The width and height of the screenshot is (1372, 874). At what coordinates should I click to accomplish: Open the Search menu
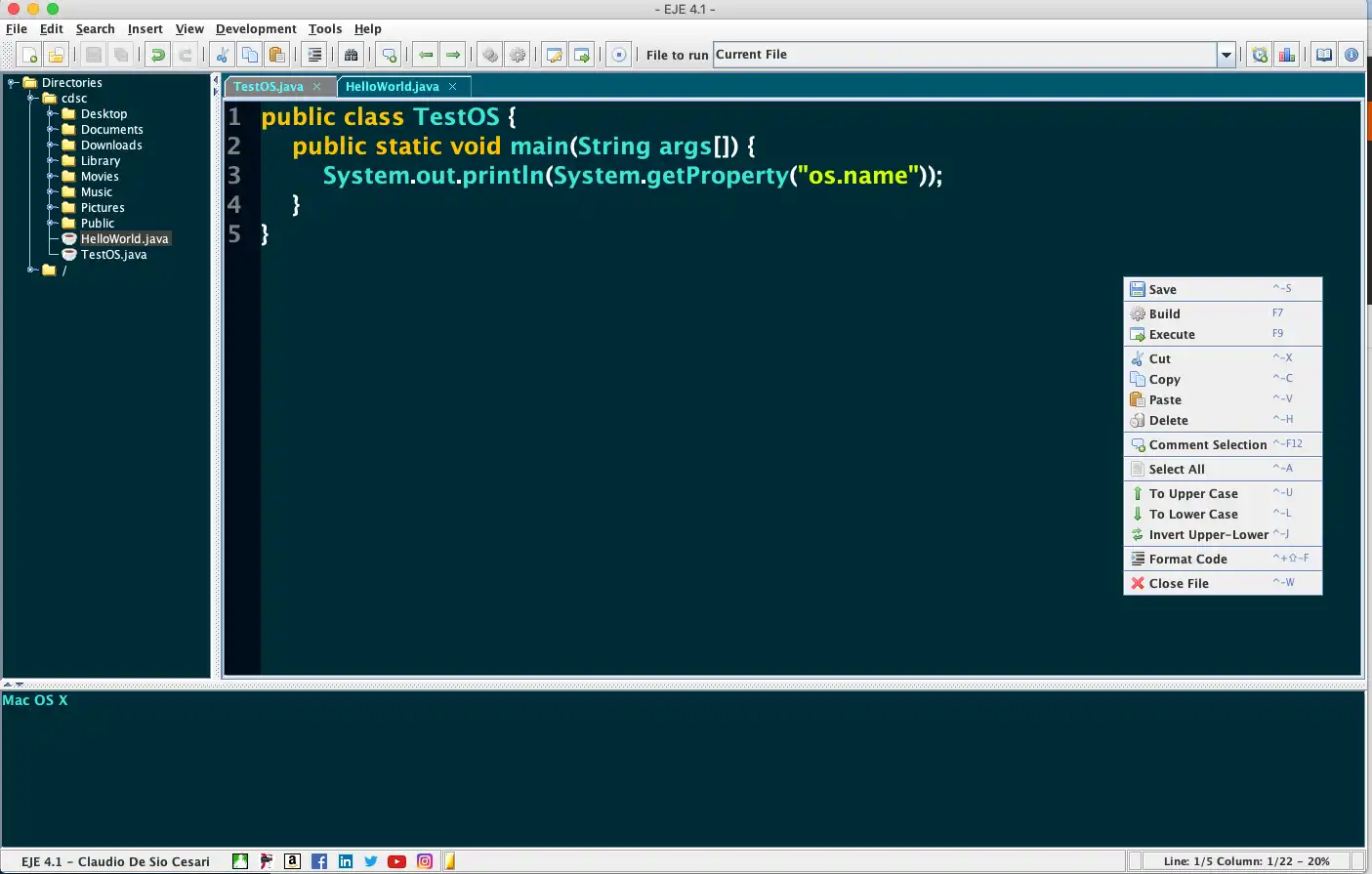pyautogui.click(x=95, y=29)
